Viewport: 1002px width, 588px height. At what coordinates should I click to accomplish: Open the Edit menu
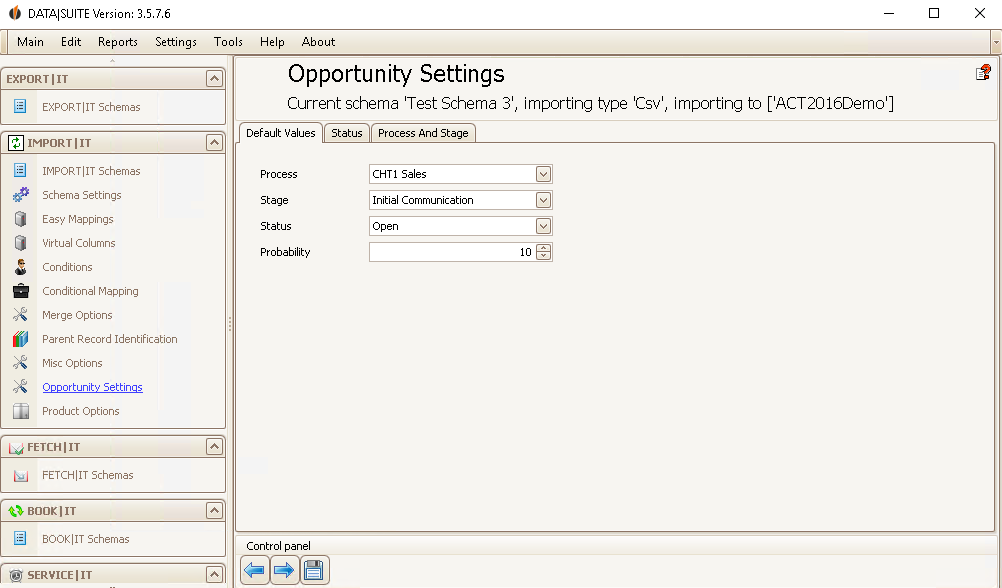71,42
